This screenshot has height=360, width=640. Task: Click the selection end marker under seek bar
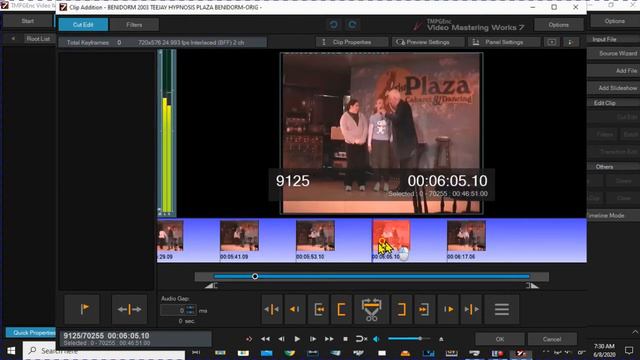[x=532, y=286]
